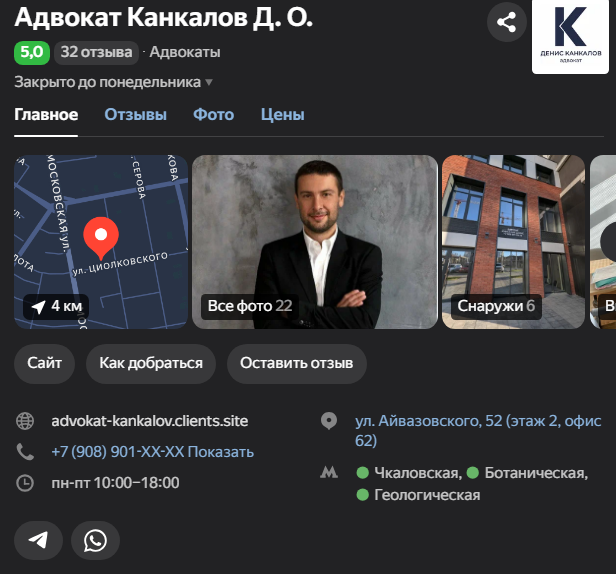This screenshot has height=574, width=616.
Task: Click the 'Как добраться' button
Action: click(151, 363)
